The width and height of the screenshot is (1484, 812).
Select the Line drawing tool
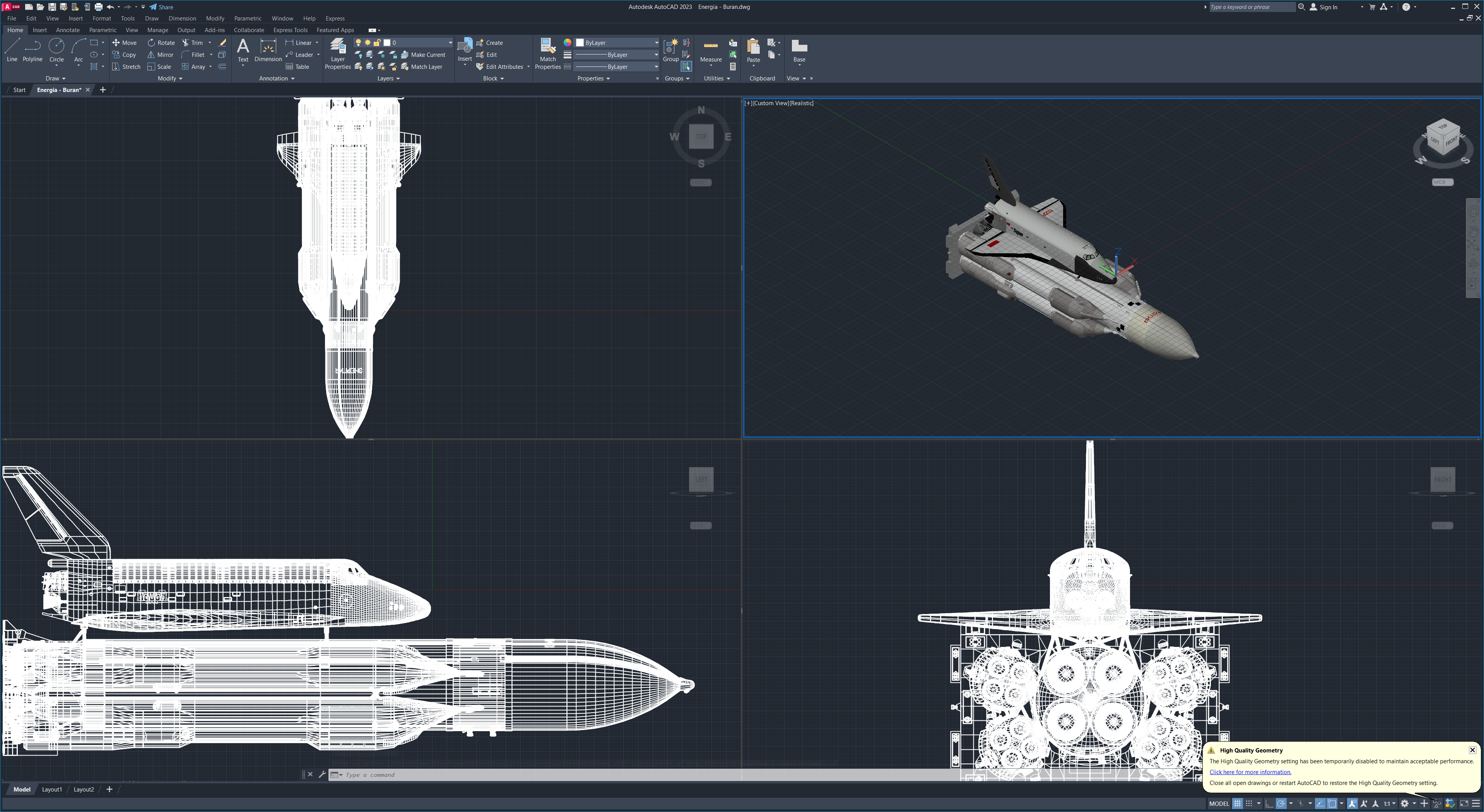coord(12,49)
